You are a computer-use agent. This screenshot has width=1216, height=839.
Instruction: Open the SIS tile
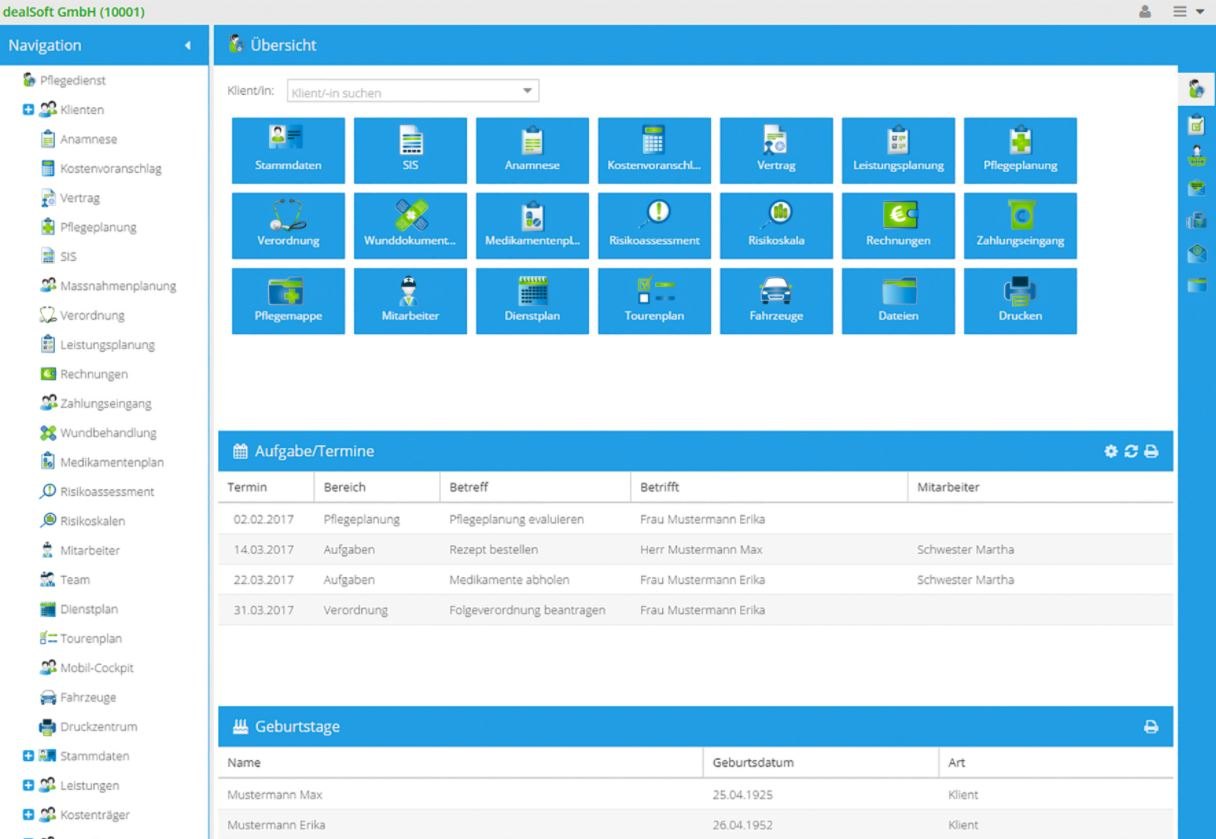pos(410,150)
